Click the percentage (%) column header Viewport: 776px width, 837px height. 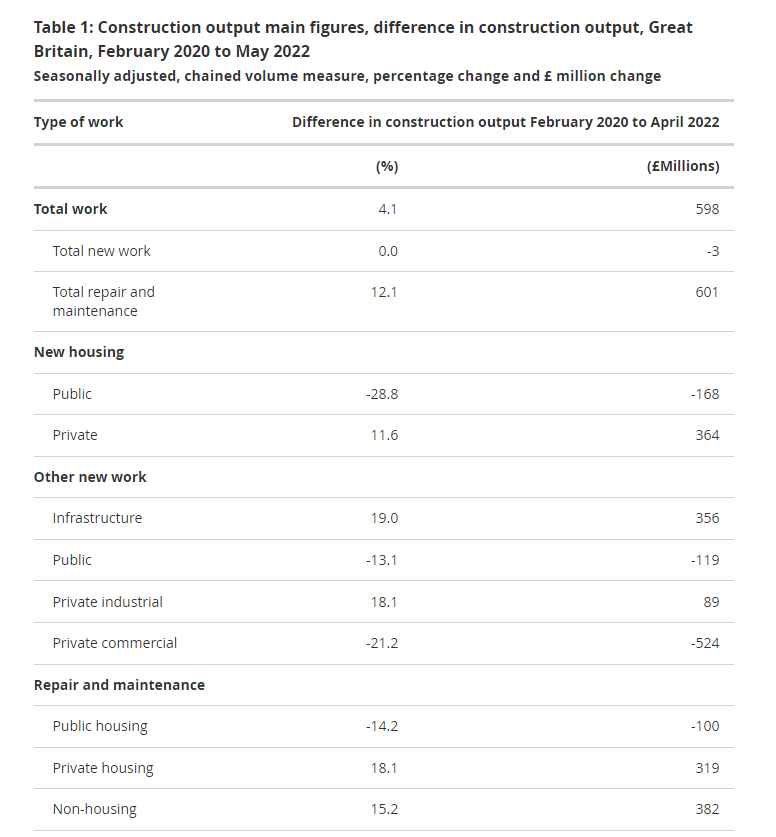coord(387,167)
